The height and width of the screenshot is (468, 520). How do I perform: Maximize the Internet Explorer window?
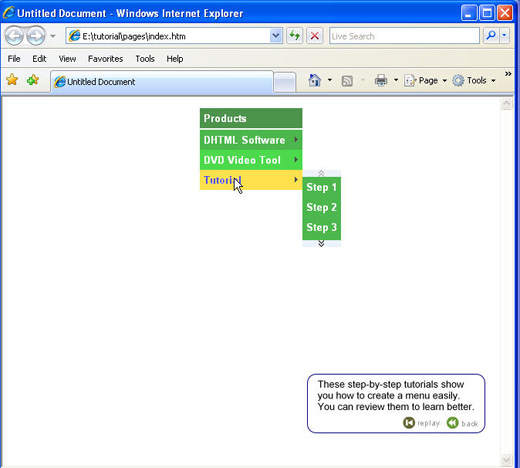point(487,13)
